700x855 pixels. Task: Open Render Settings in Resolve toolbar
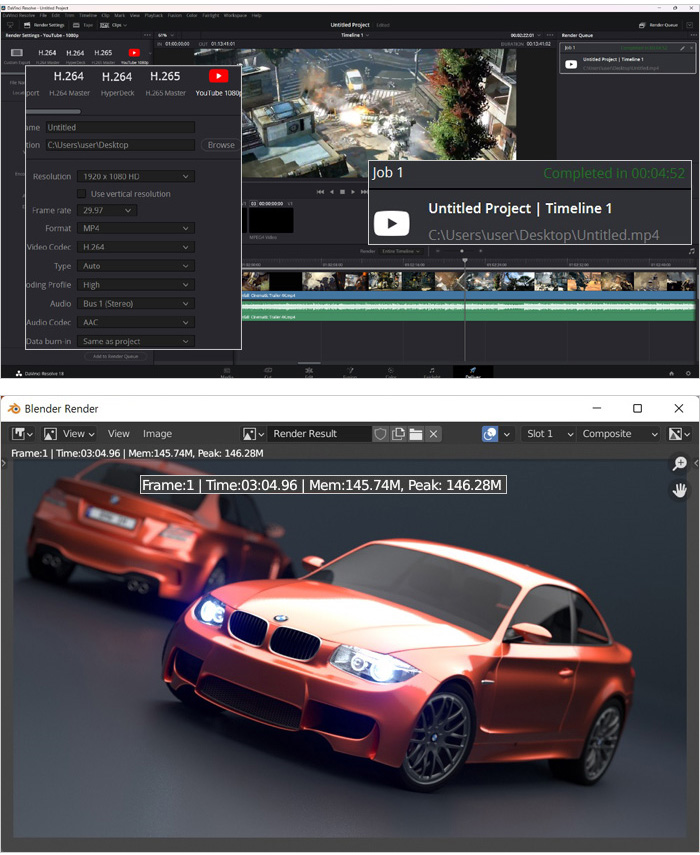coord(44,25)
